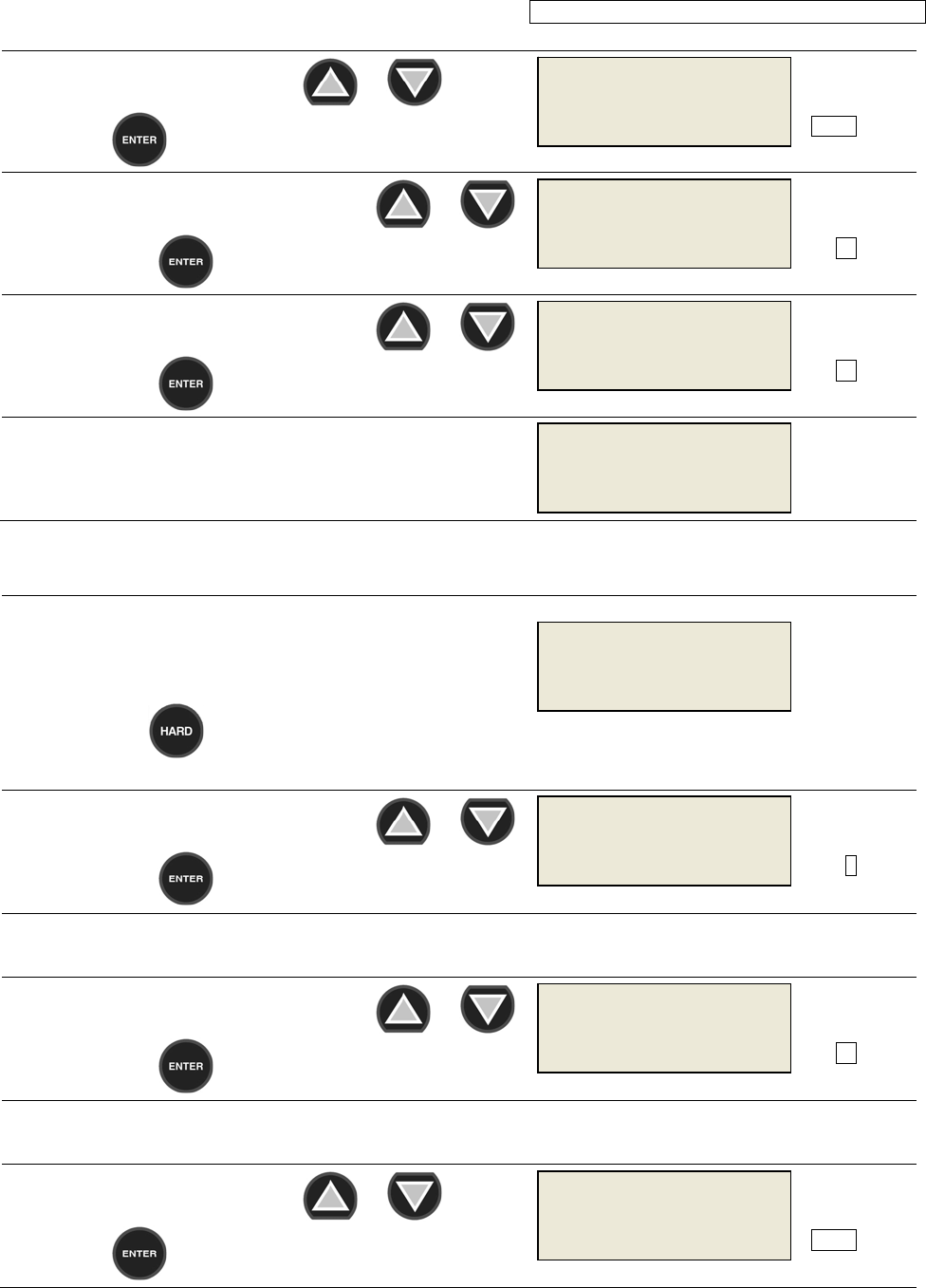Image resolution: width=926 pixels, height=1288 pixels.
Task: Click the small wide box beside the topmost display
Action: [833, 126]
